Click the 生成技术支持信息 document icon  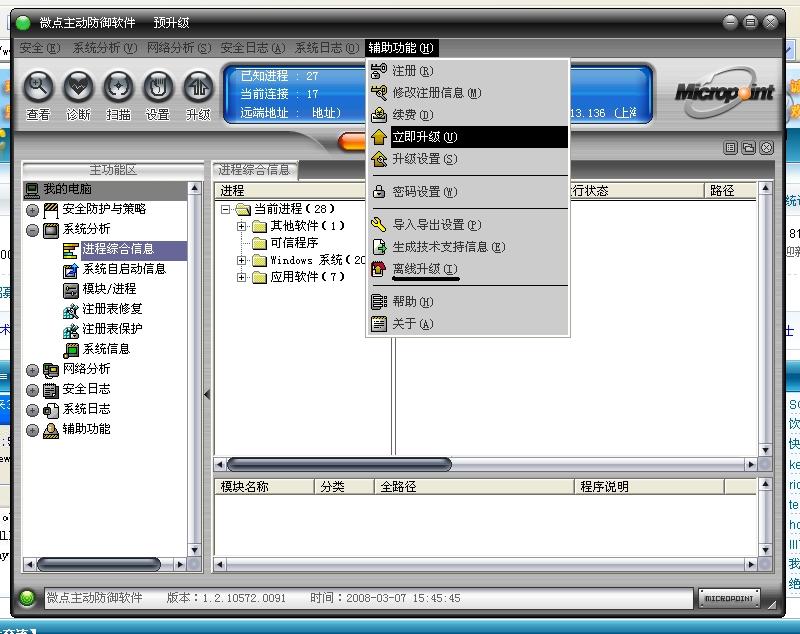(x=379, y=247)
